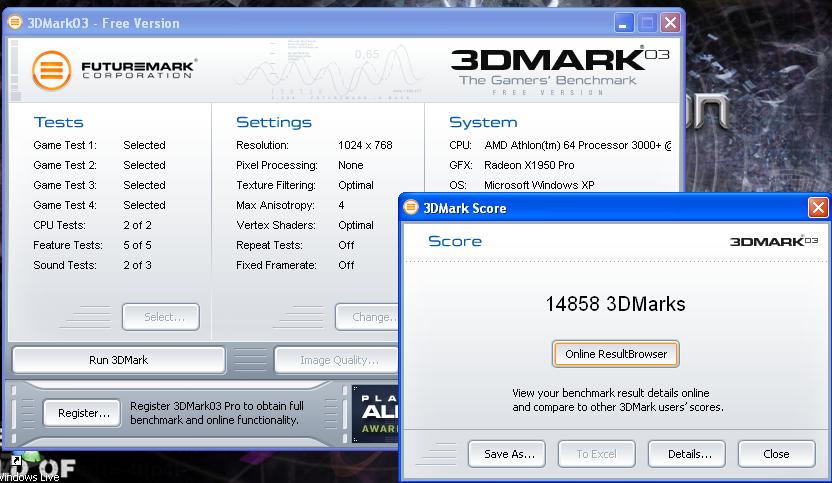Click the Register... button
Viewport: 832px width, 483px height.
[82, 413]
